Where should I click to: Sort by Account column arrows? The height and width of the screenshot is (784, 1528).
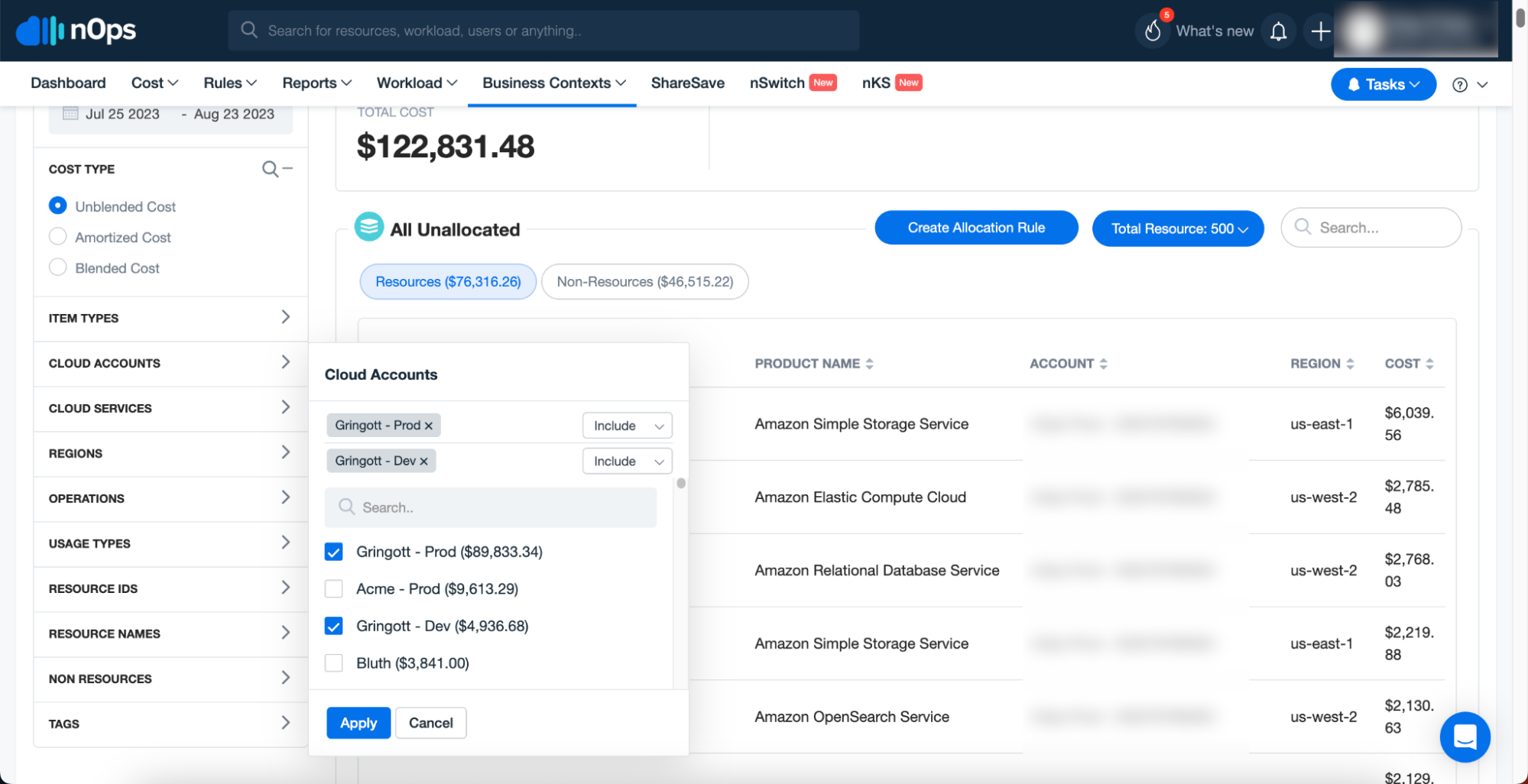point(1103,364)
